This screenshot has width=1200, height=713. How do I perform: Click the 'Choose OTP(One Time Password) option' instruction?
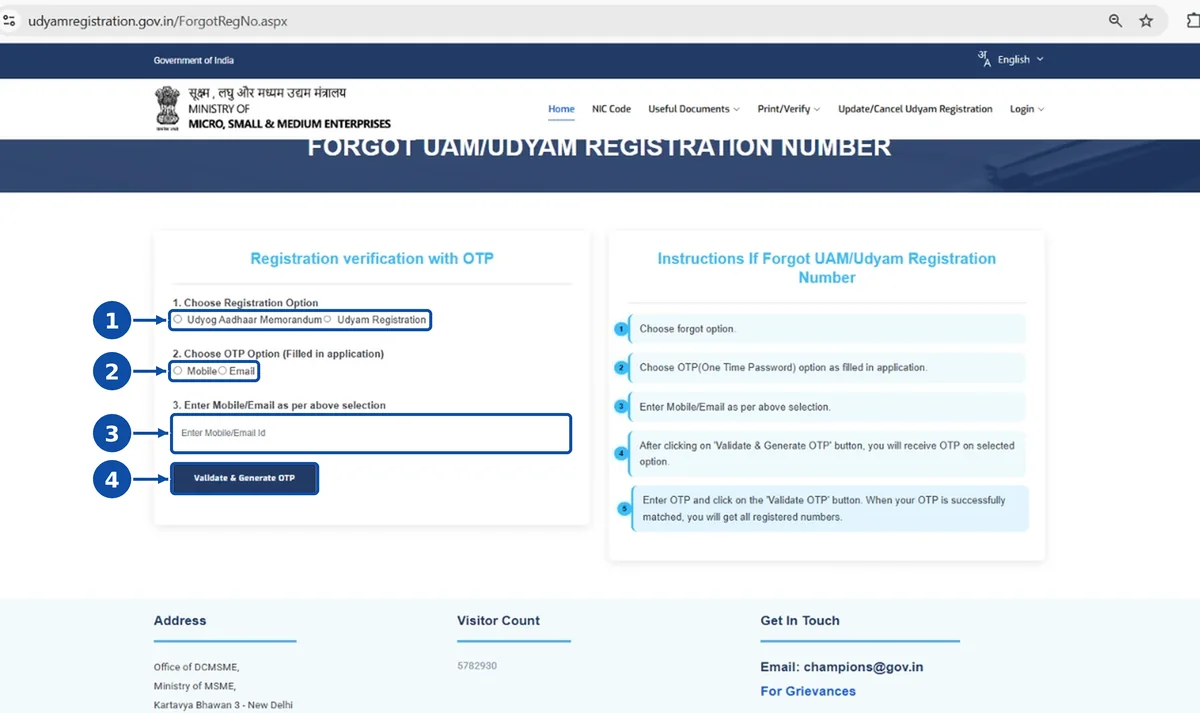coord(783,367)
